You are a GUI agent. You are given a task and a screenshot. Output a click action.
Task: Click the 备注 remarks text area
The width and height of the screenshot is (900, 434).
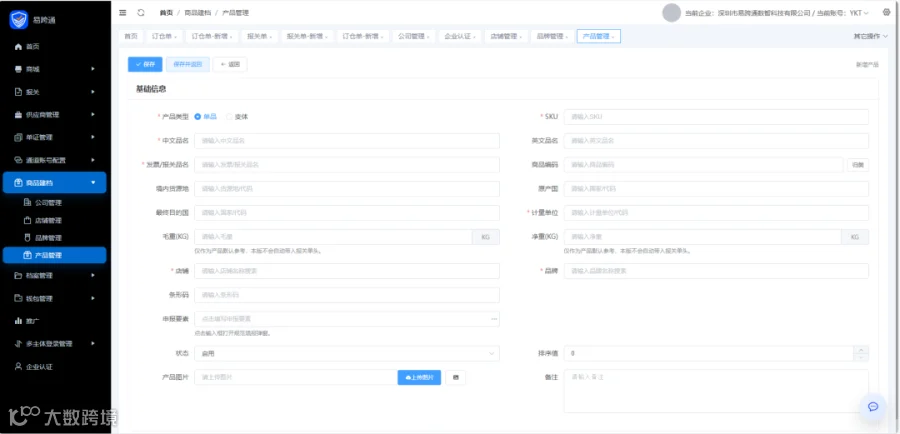click(716, 391)
